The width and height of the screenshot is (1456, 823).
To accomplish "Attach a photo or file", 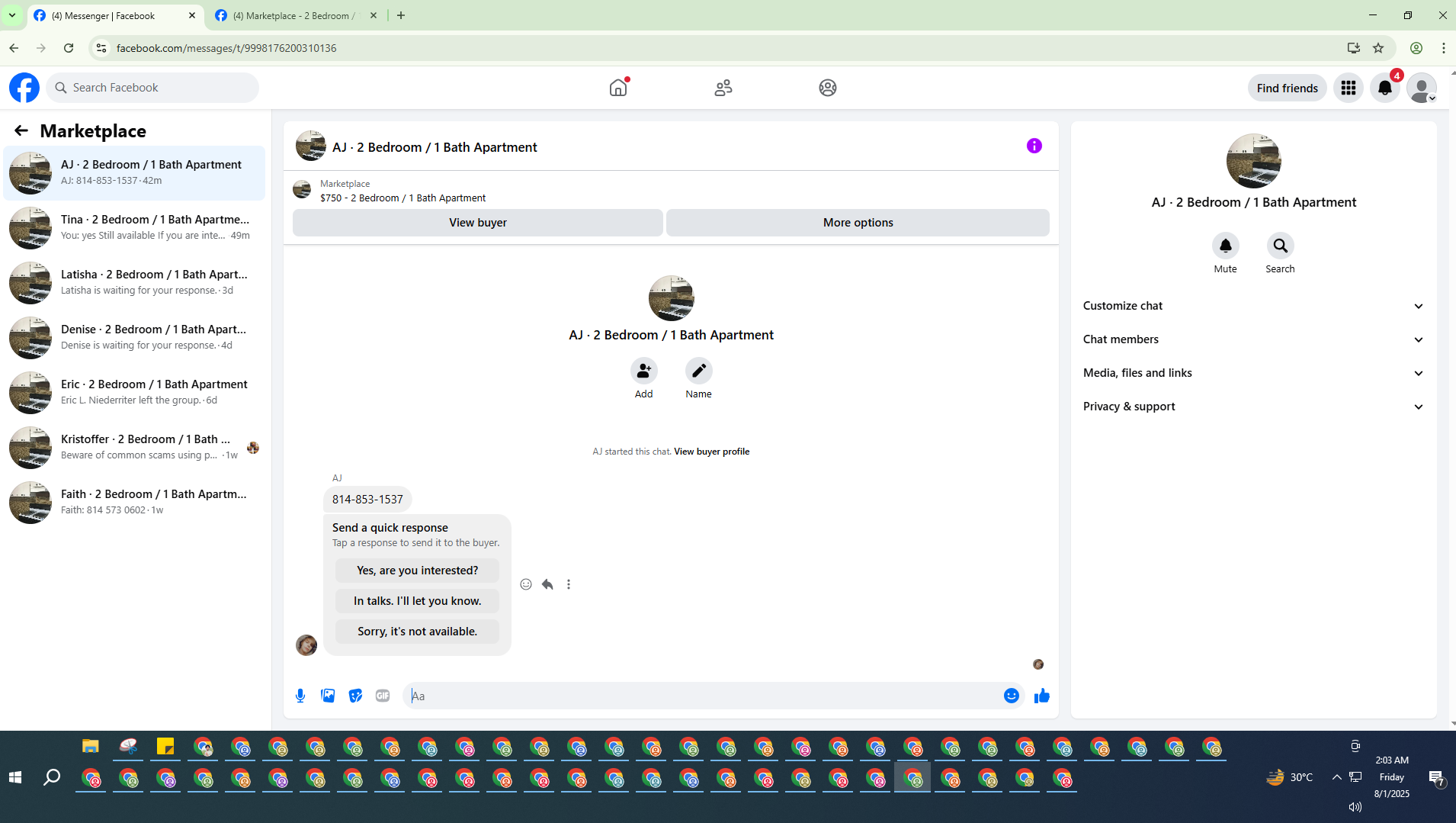I will (328, 696).
